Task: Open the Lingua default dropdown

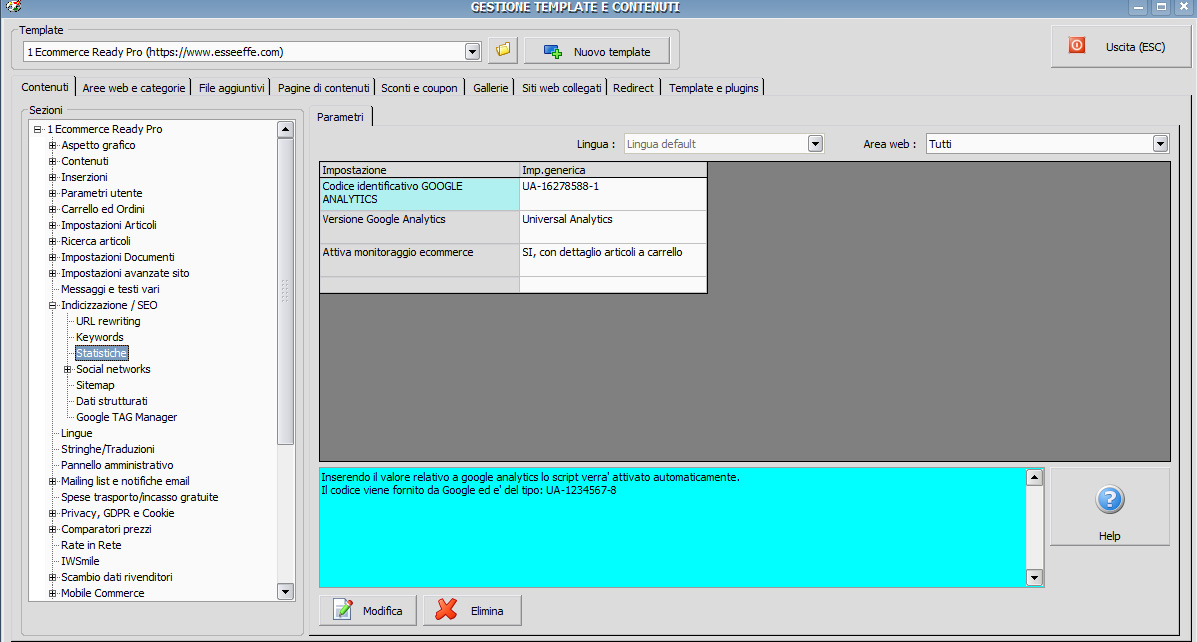Action: point(815,144)
